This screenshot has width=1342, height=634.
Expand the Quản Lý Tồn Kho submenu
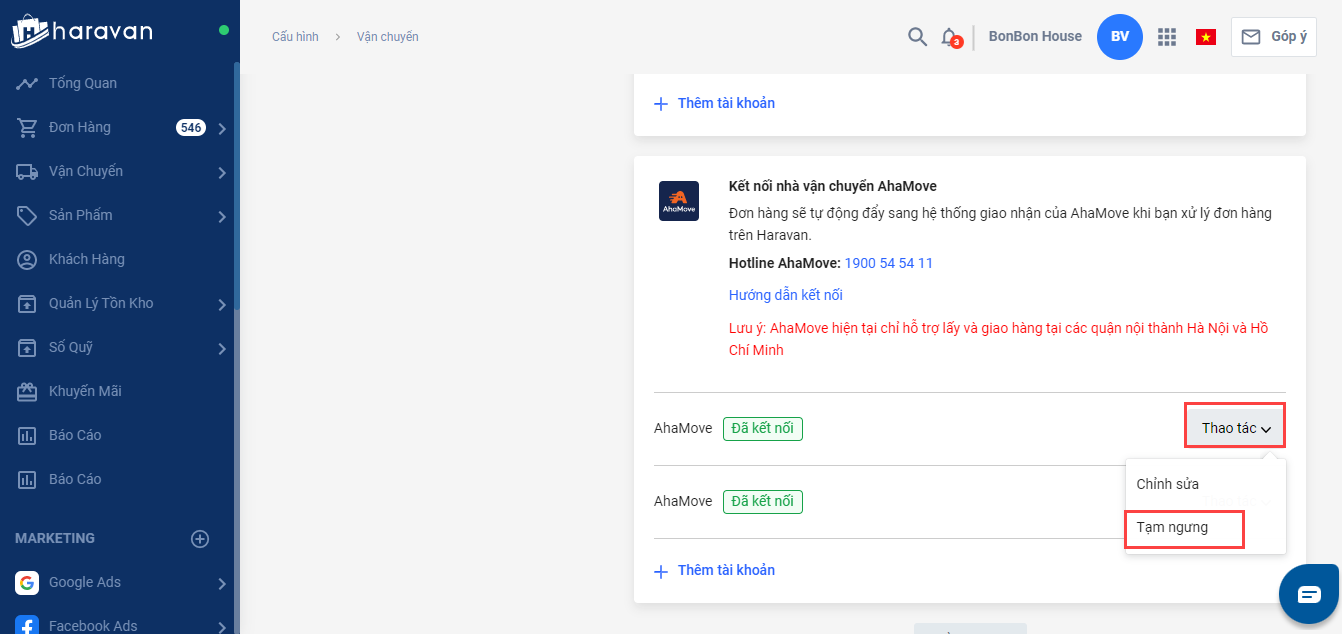(222, 304)
